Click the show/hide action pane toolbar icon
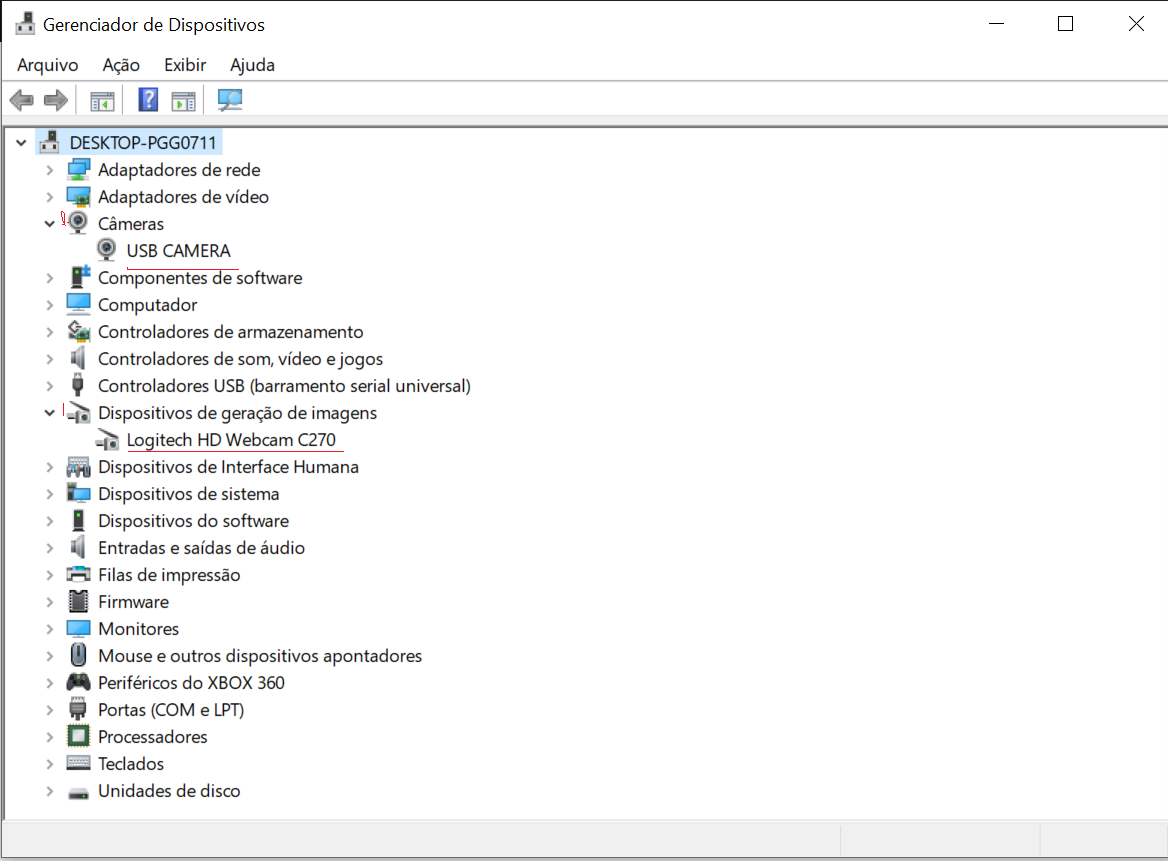Image resolution: width=1168 pixels, height=864 pixels. [x=183, y=101]
